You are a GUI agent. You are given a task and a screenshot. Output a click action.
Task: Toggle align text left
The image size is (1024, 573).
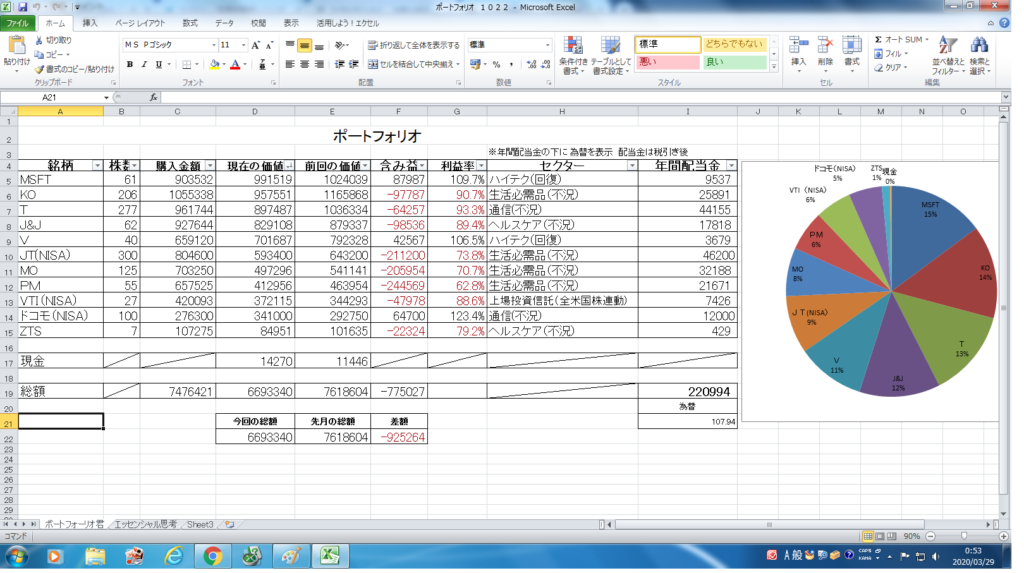tap(290, 65)
